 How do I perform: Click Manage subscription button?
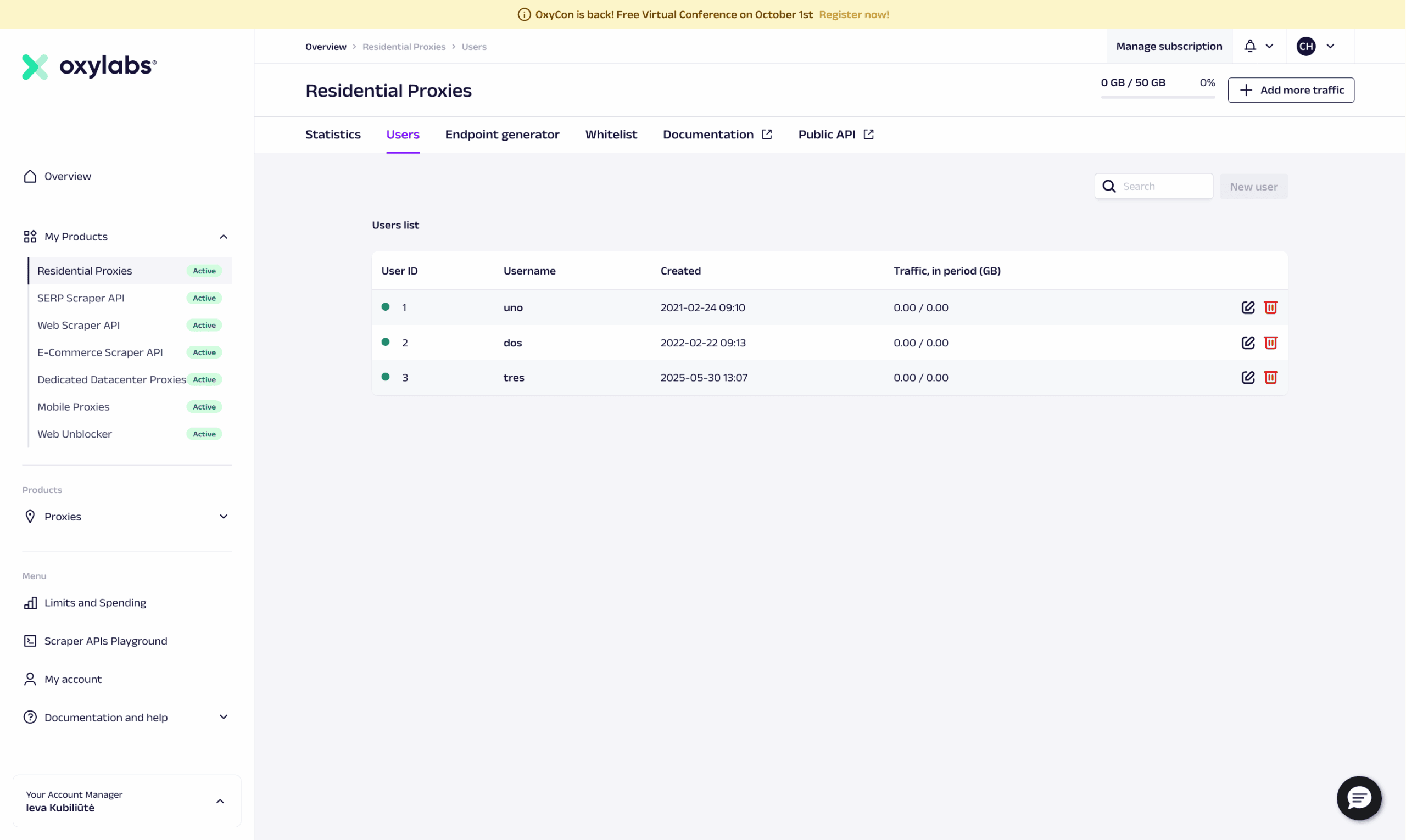tap(1169, 47)
